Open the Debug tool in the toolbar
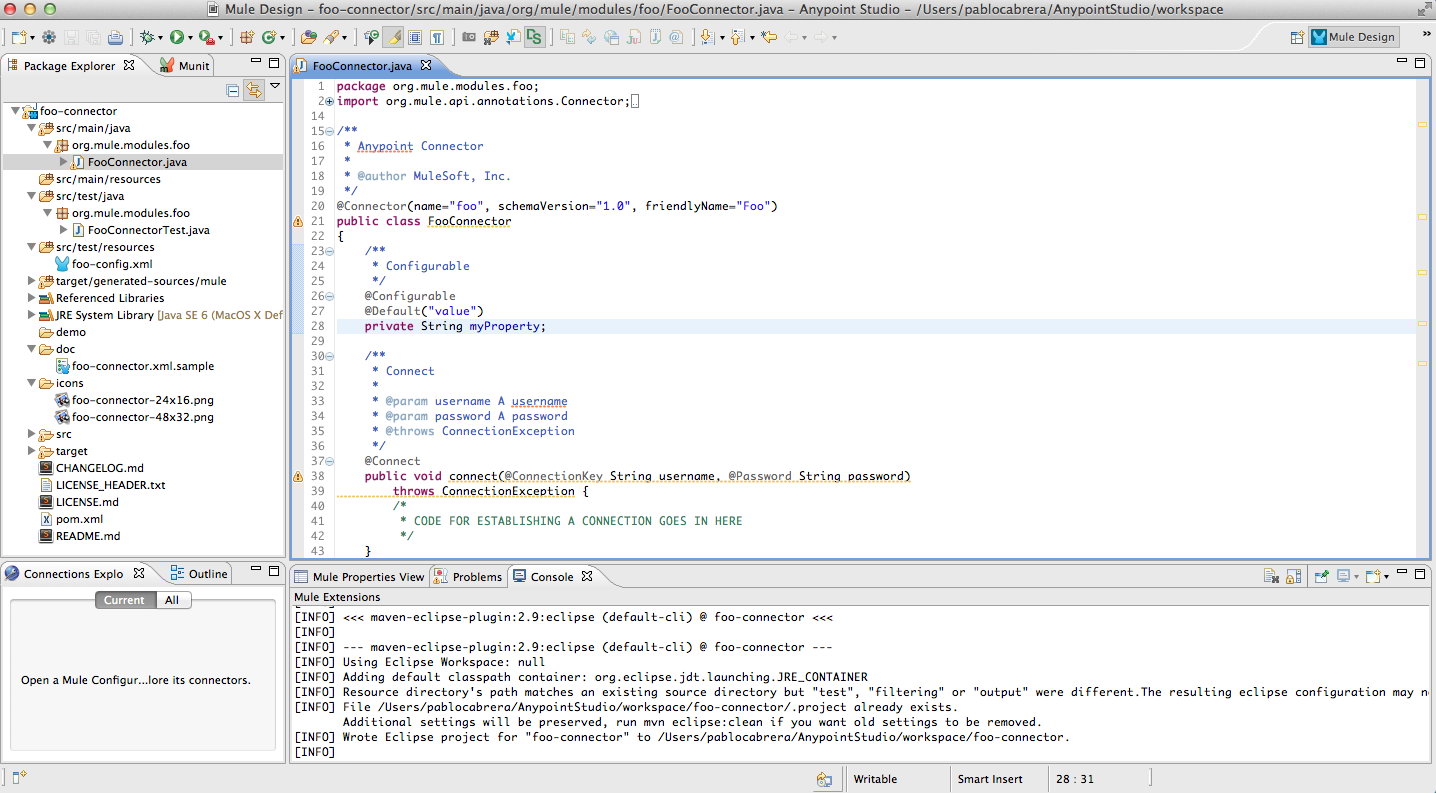 [x=145, y=36]
